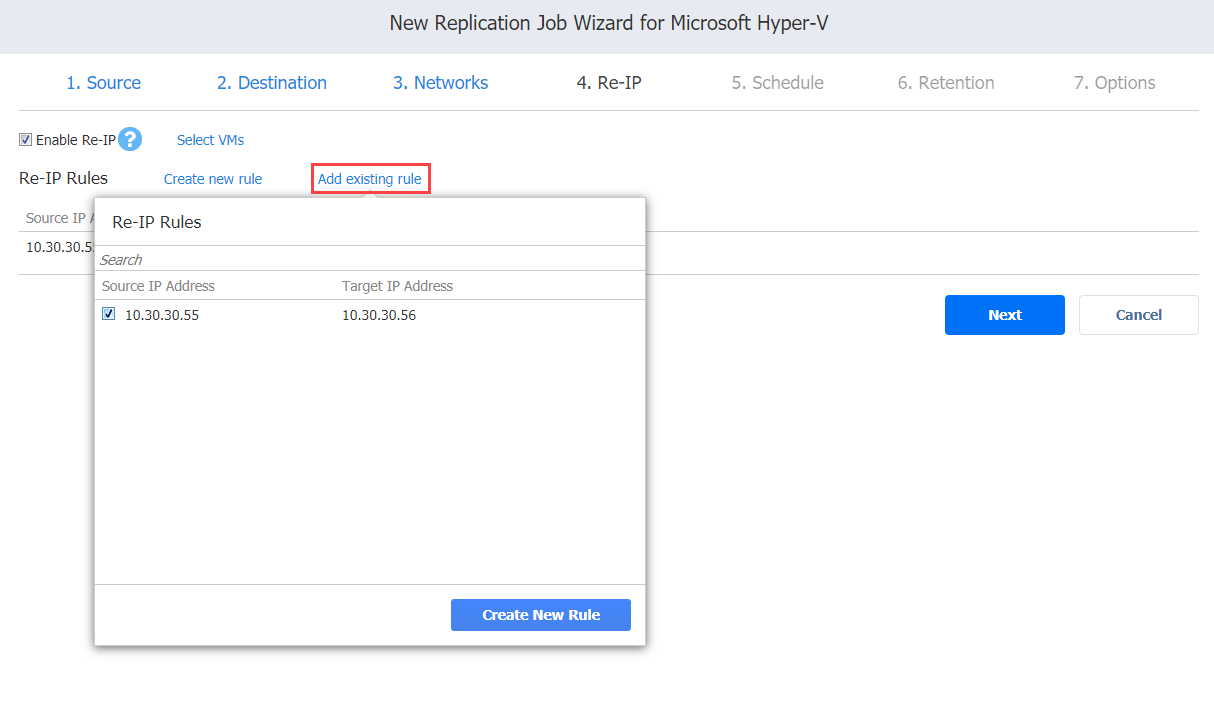Jump to the Schedule step

click(777, 83)
